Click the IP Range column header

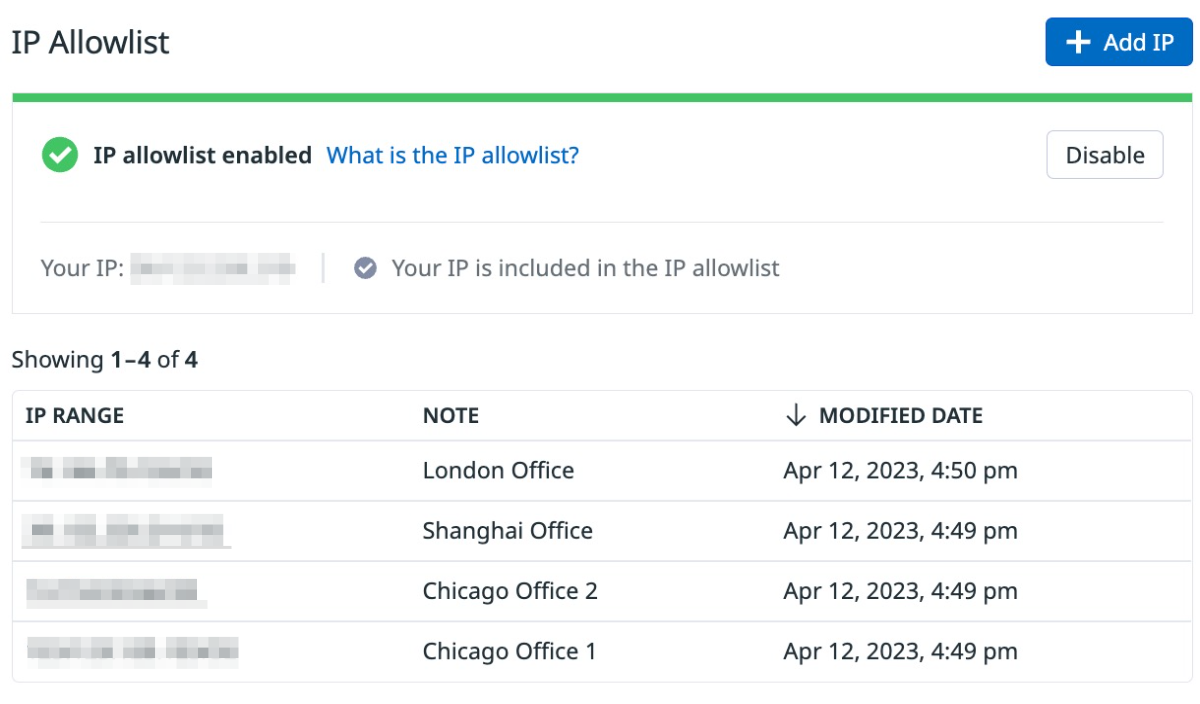pyautogui.click(x=75, y=416)
